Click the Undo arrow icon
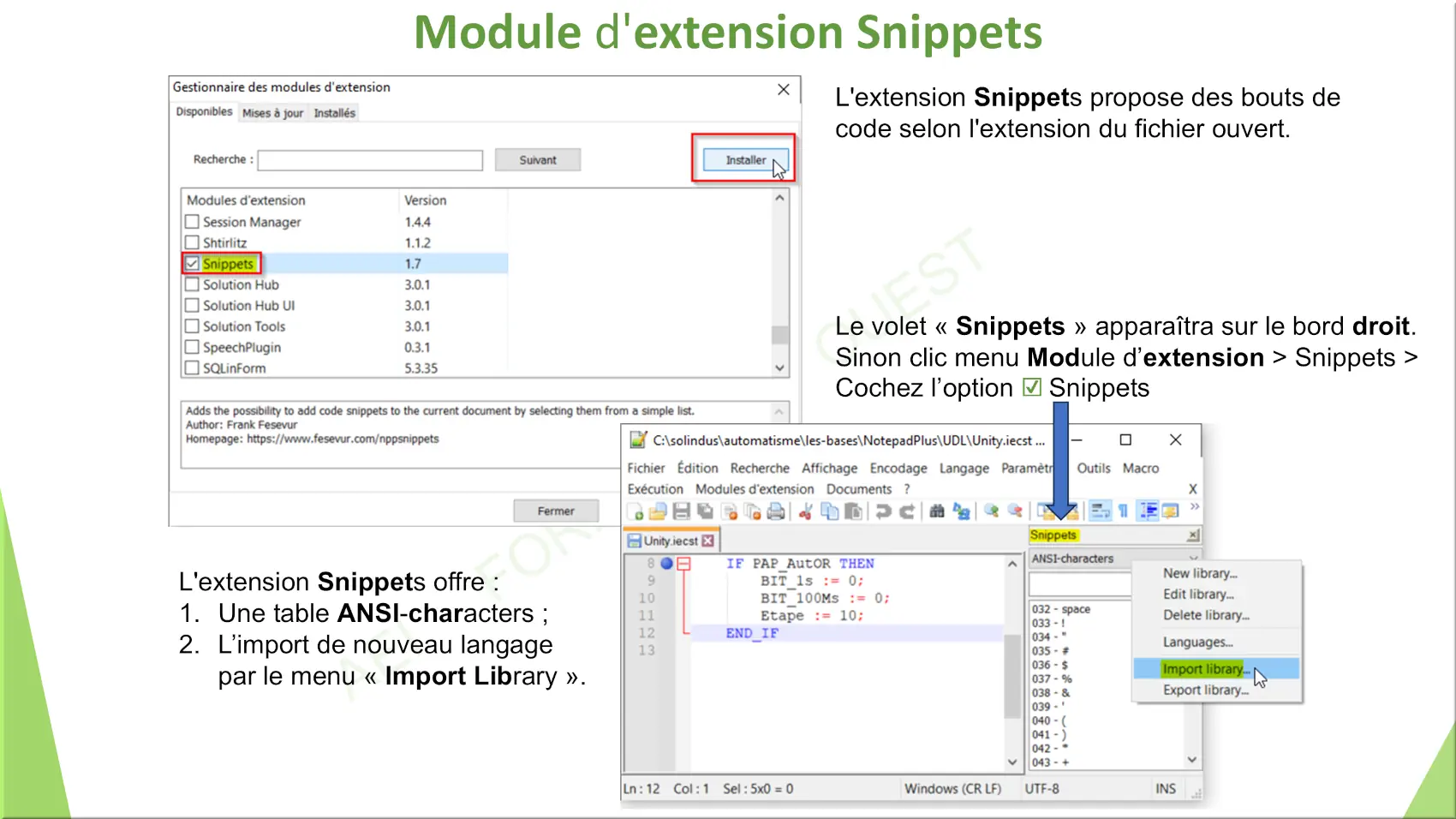The image size is (1456, 819). tap(884, 511)
